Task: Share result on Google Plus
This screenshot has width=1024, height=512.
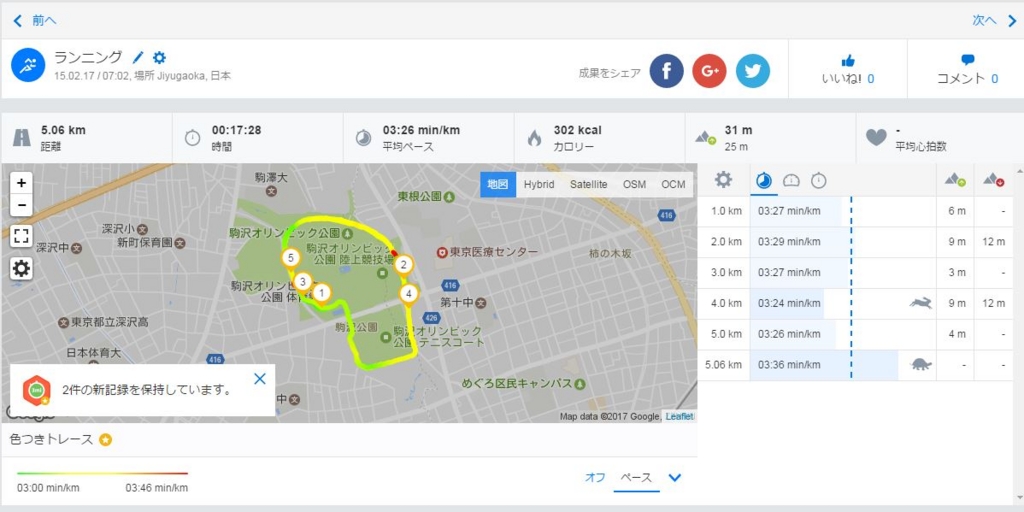Action: [x=709, y=71]
